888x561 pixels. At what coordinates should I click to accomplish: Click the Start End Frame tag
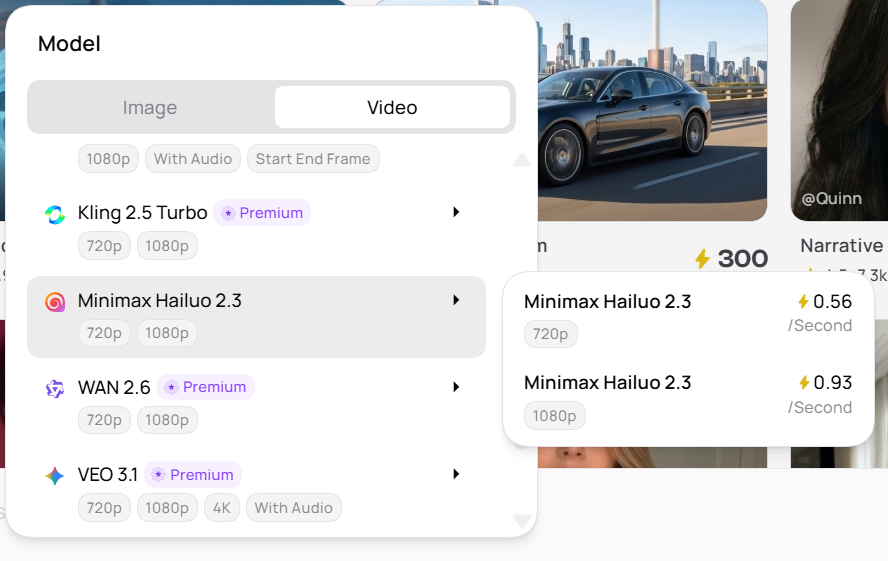tap(313, 159)
